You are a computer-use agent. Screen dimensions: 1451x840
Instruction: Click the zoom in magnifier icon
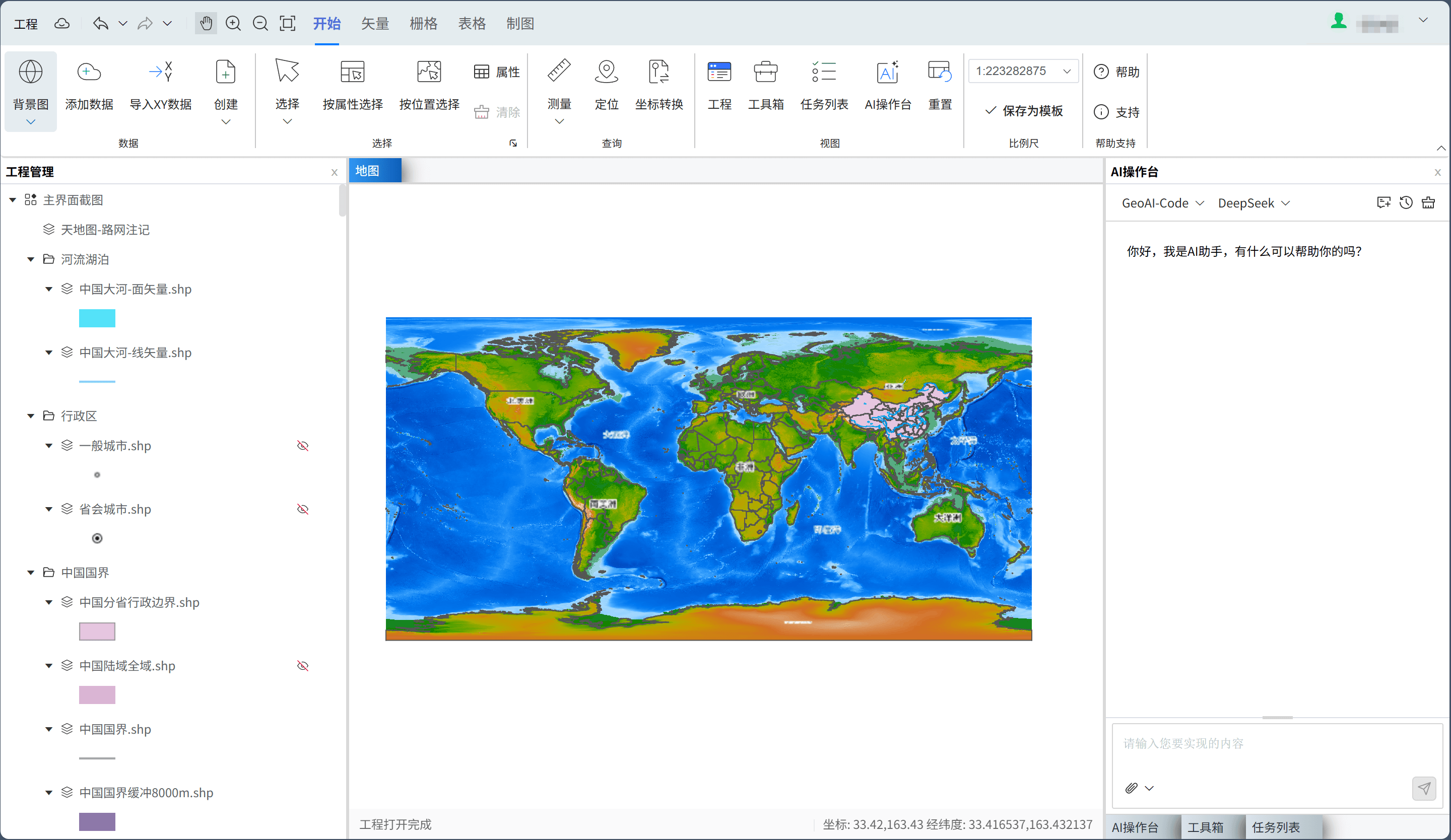(233, 24)
